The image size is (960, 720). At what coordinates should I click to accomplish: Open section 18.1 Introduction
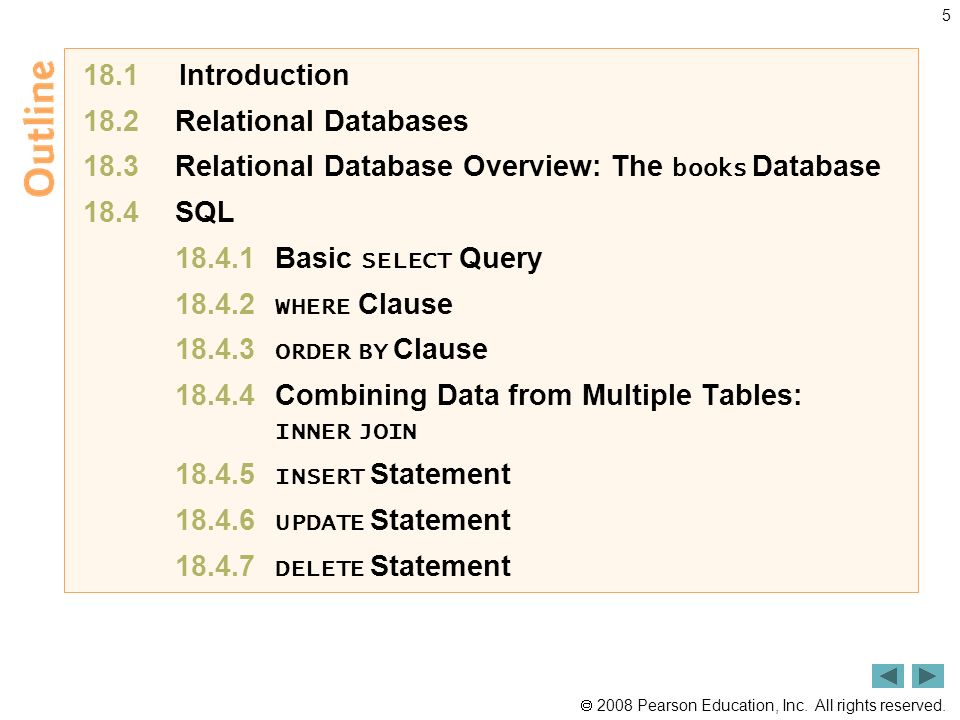(216, 75)
